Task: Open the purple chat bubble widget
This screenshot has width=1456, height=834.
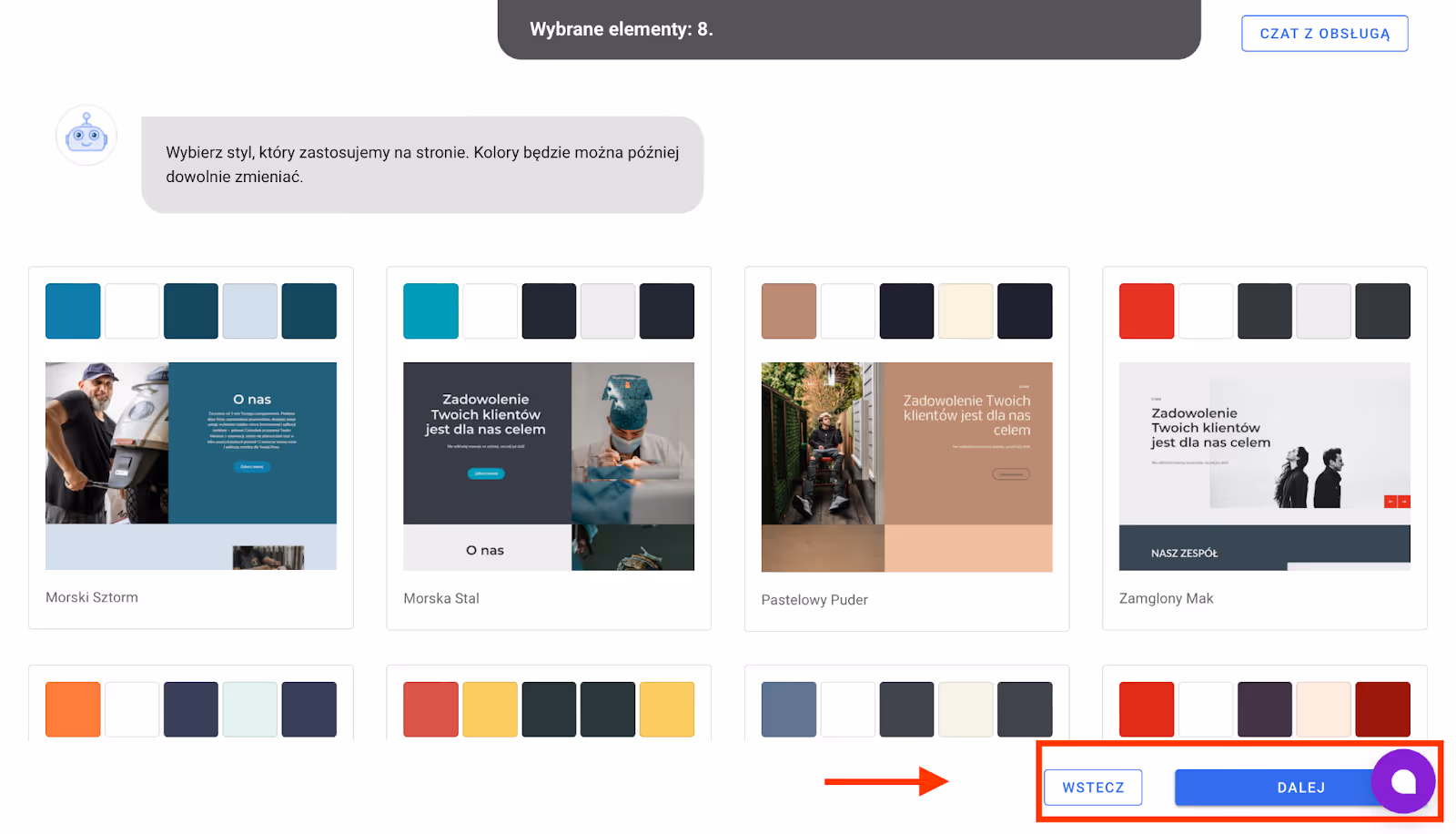Action: 1403,781
